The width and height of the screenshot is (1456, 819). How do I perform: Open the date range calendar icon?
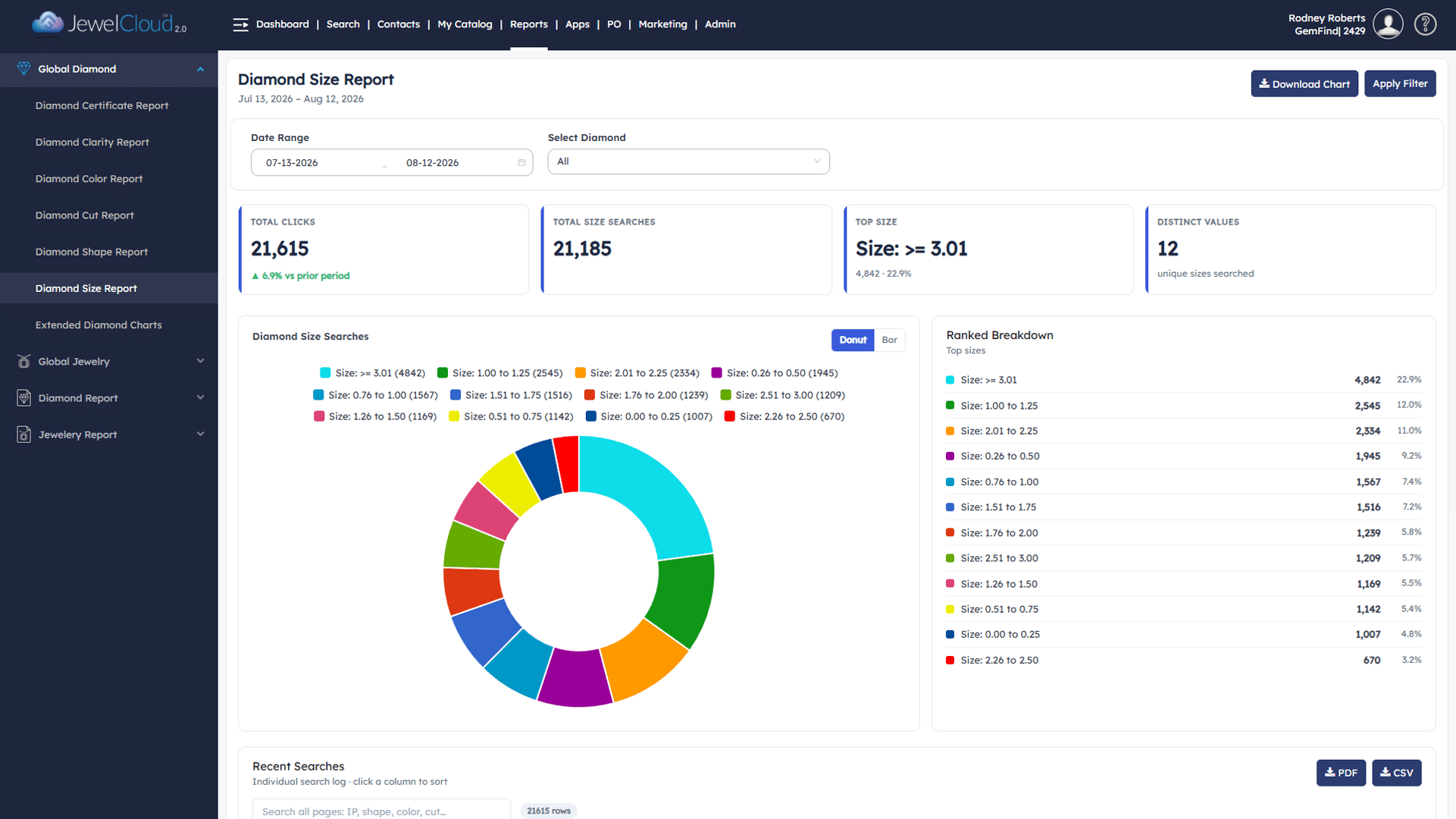click(x=521, y=162)
